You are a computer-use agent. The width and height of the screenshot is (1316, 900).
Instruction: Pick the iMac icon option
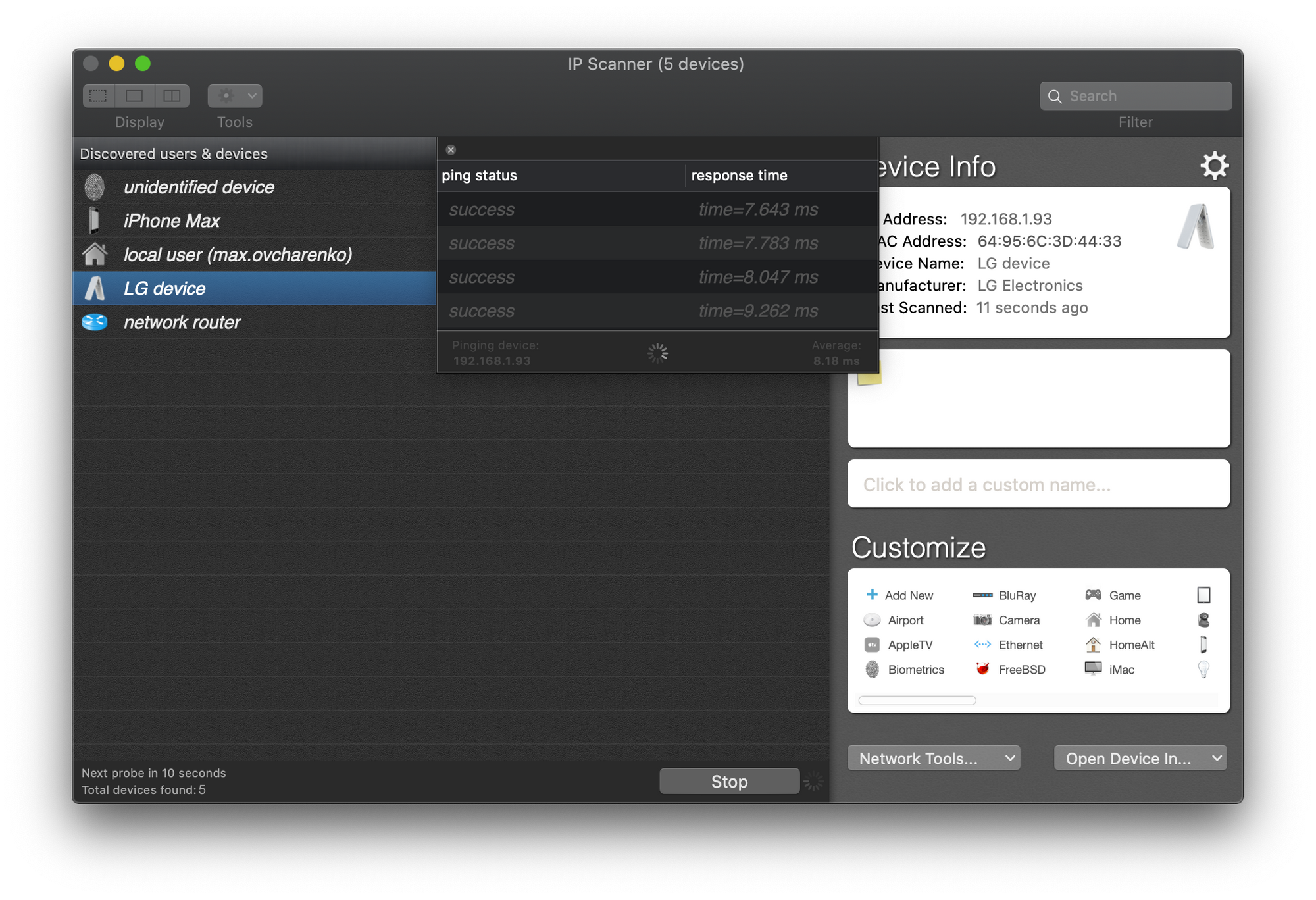click(1093, 669)
